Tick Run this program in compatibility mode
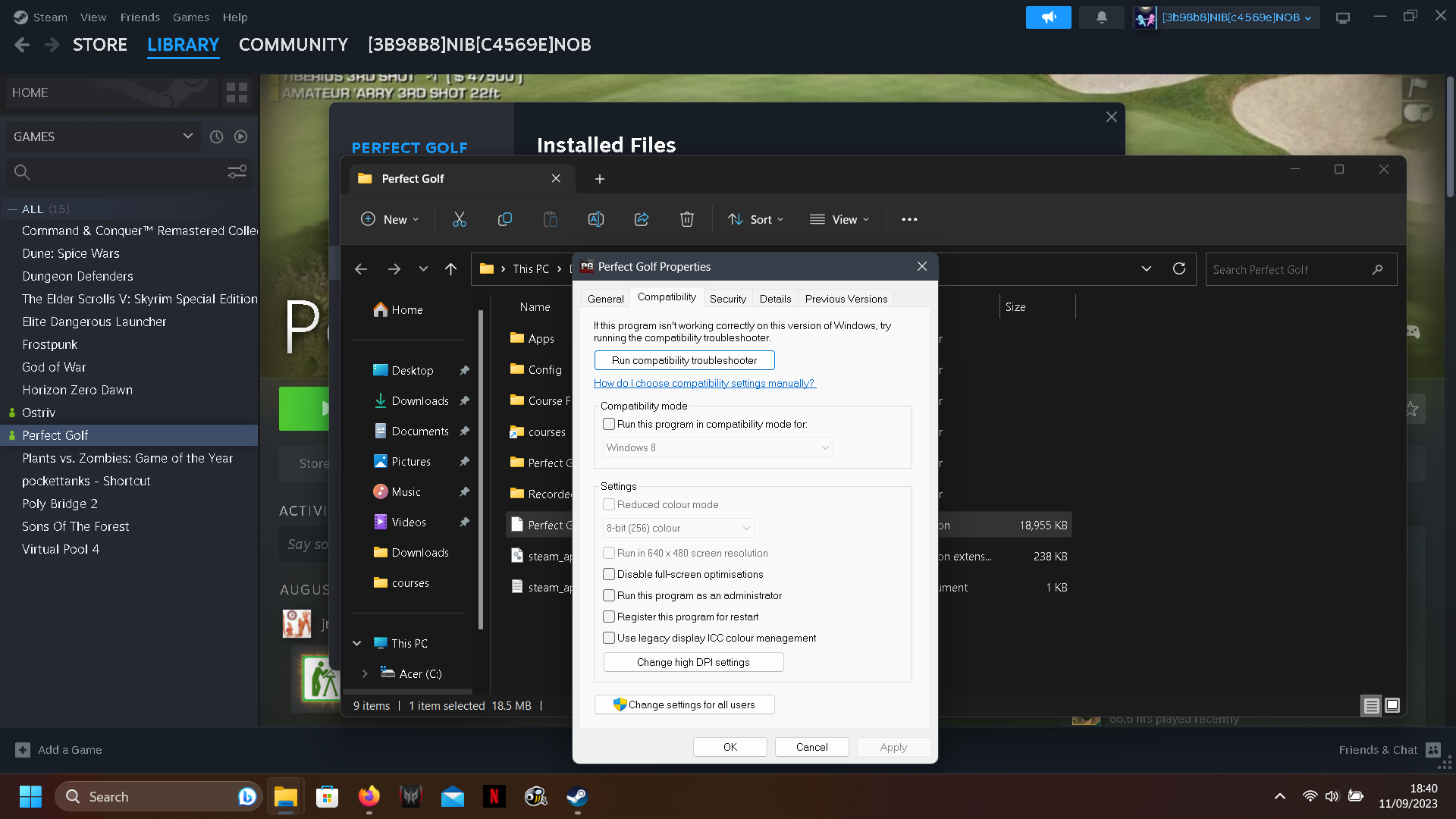This screenshot has height=819, width=1456. coord(609,424)
